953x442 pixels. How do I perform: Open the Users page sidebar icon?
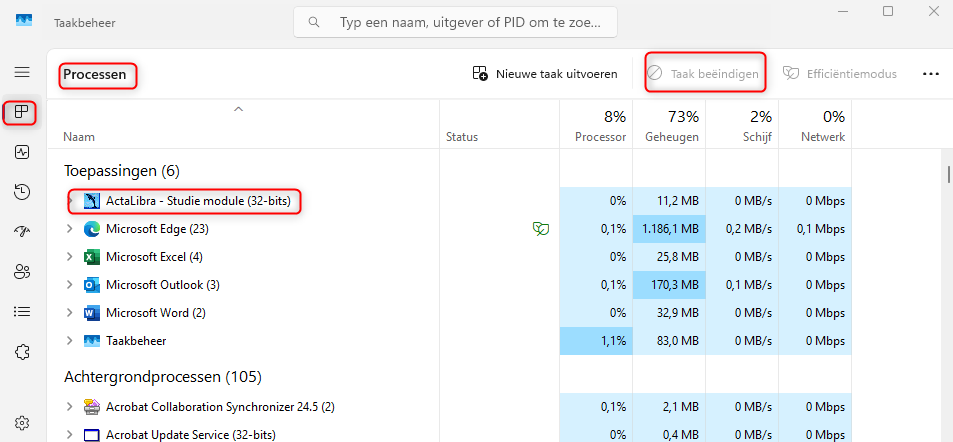click(x=22, y=272)
